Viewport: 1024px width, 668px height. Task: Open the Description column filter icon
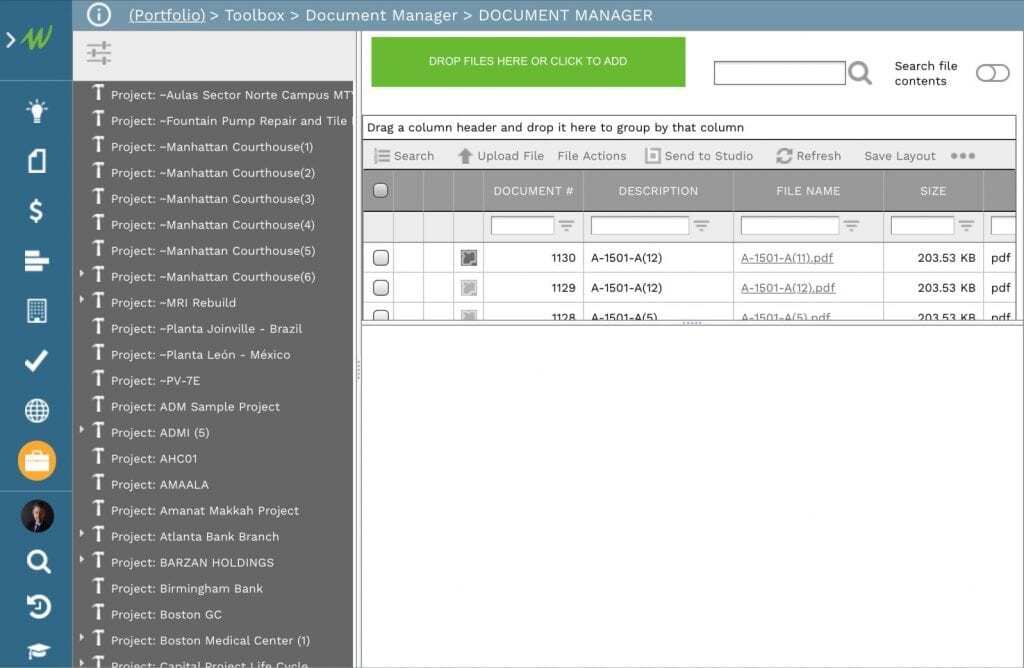coord(701,226)
